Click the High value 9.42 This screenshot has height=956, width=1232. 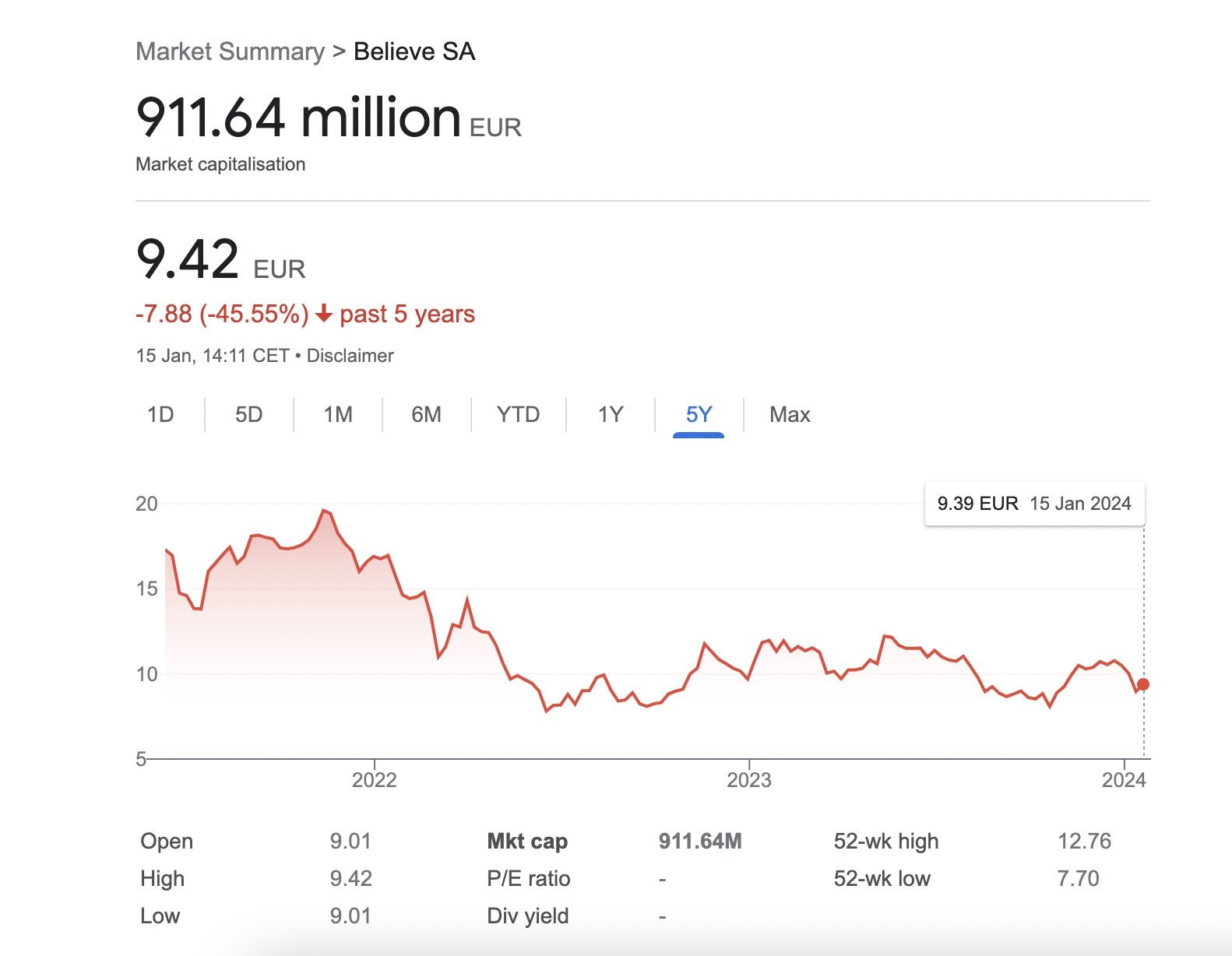(x=350, y=879)
